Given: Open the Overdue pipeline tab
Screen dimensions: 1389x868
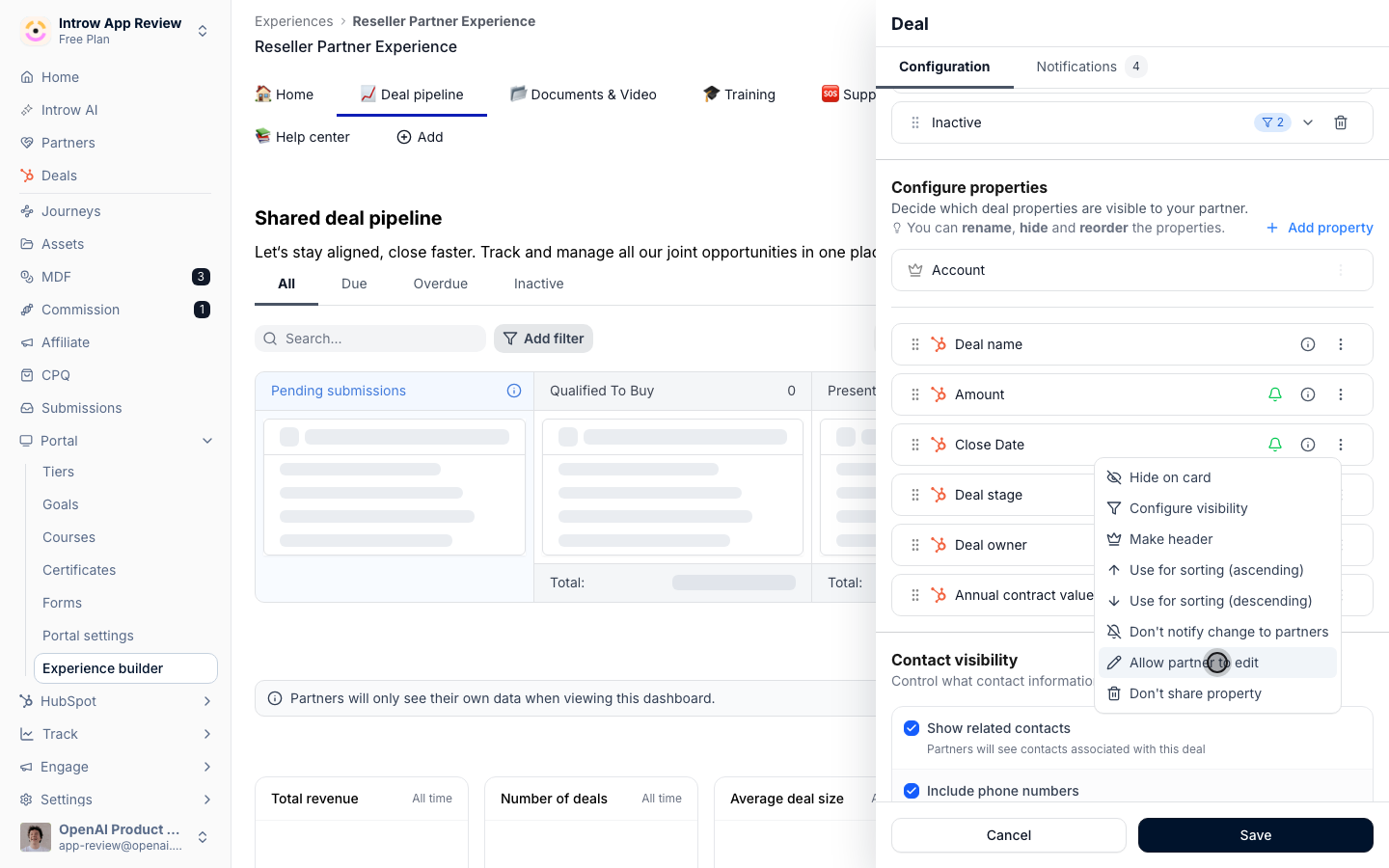Looking at the screenshot, I should tap(441, 284).
